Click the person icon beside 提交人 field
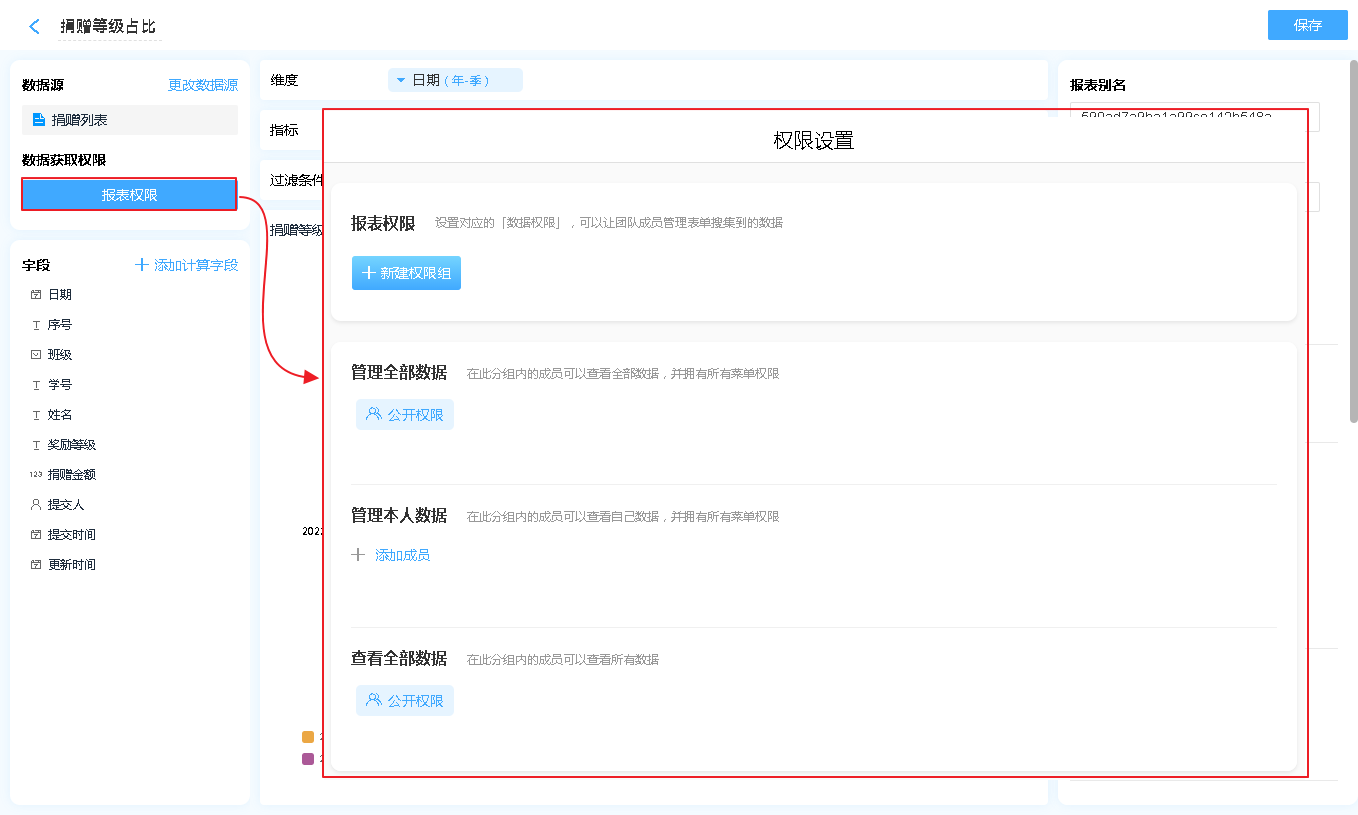1358x815 pixels. [36, 505]
